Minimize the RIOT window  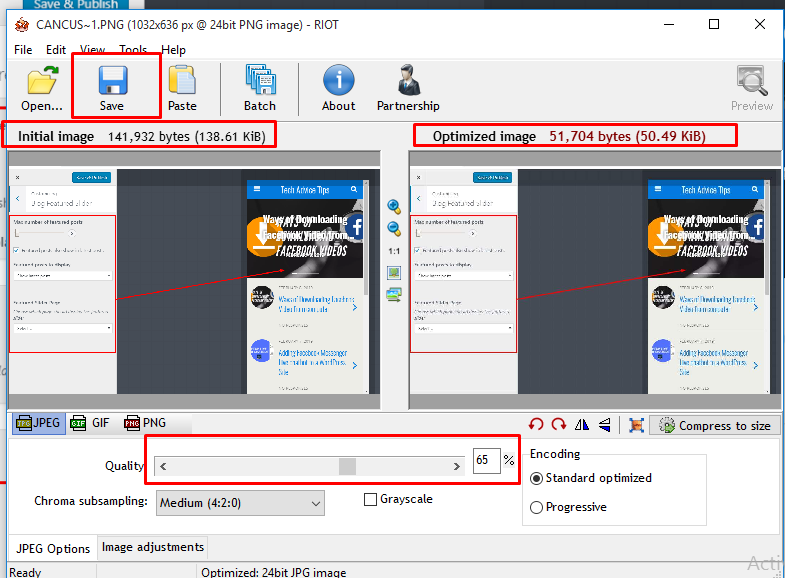click(x=669, y=24)
